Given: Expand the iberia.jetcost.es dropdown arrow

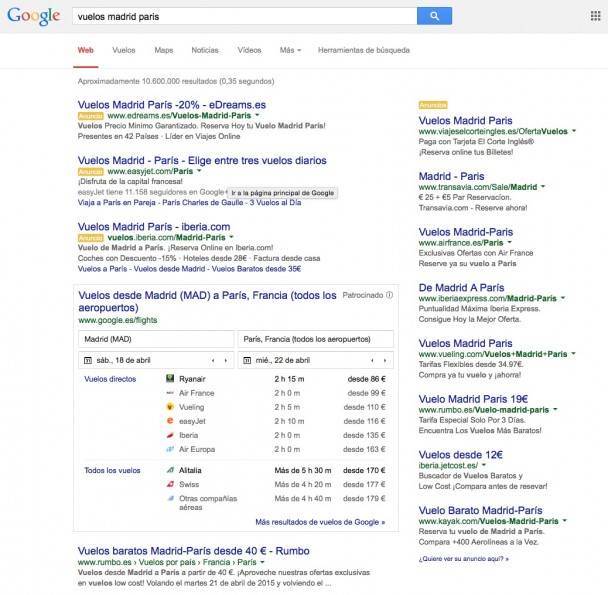Looking at the screenshot, I should [x=484, y=465].
